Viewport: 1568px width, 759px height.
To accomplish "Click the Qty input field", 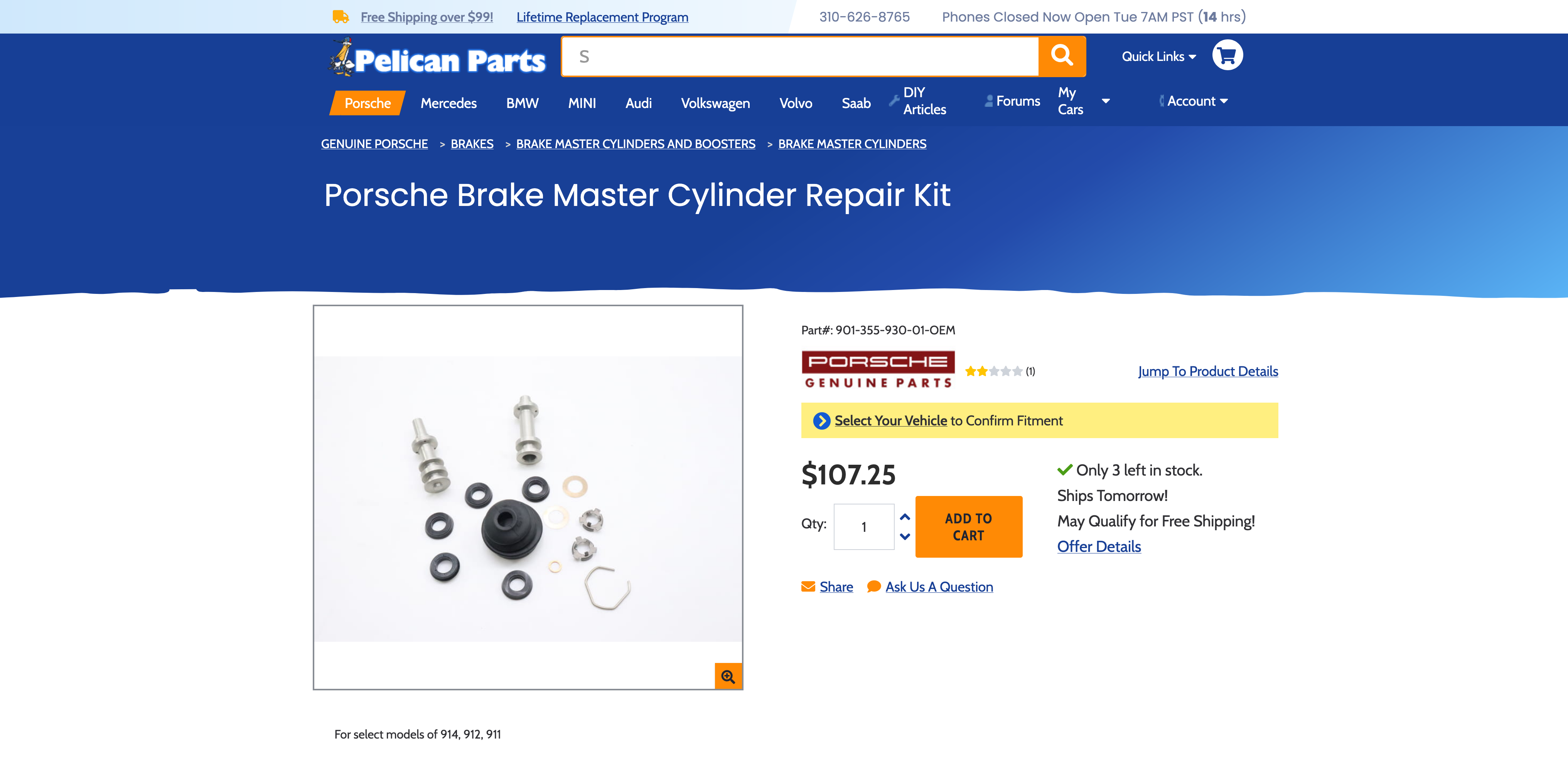I will point(863,526).
